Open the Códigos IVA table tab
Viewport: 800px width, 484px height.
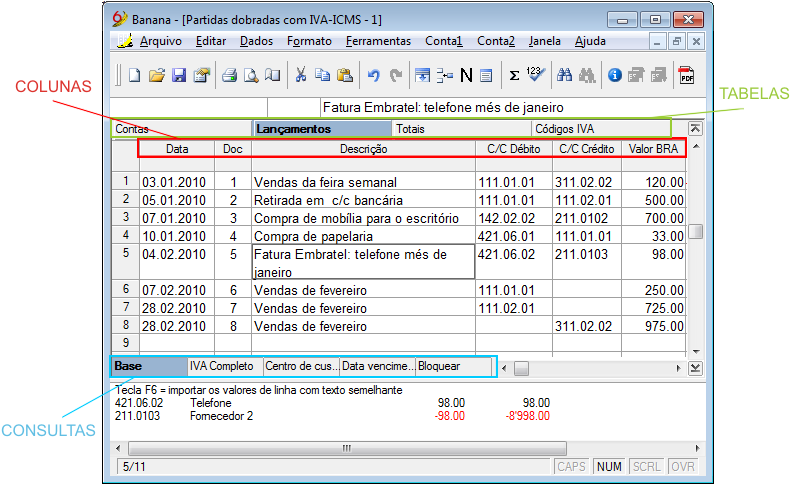click(x=601, y=129)
